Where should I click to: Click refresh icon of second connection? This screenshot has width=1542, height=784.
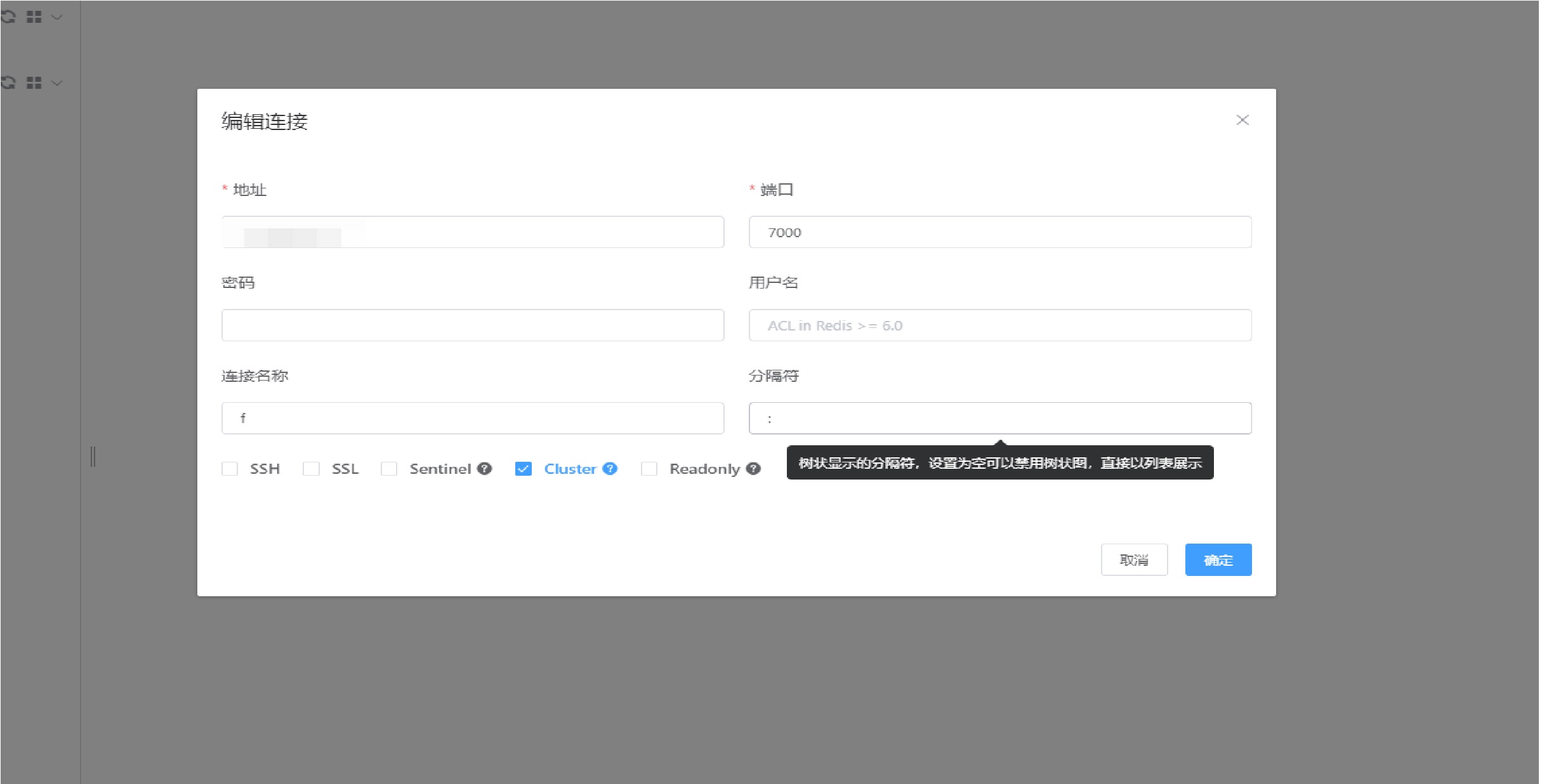8,83
